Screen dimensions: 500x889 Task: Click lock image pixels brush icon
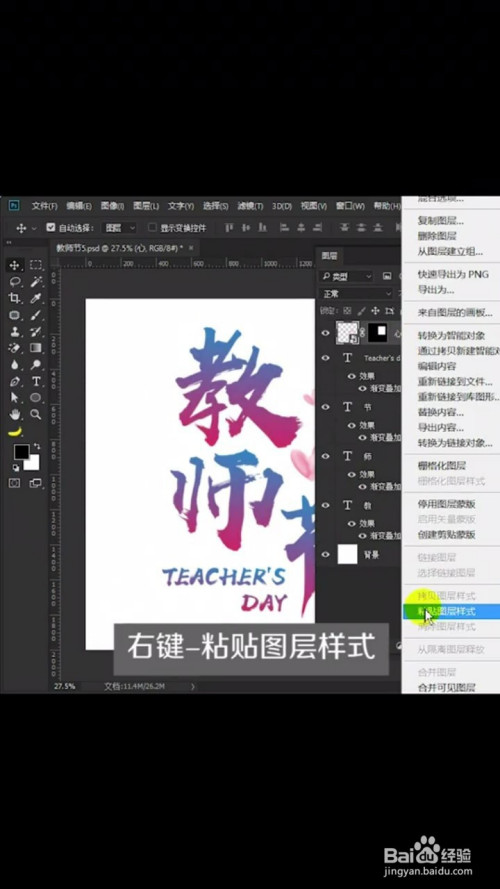pyautogui.click(x=361, y=311)
